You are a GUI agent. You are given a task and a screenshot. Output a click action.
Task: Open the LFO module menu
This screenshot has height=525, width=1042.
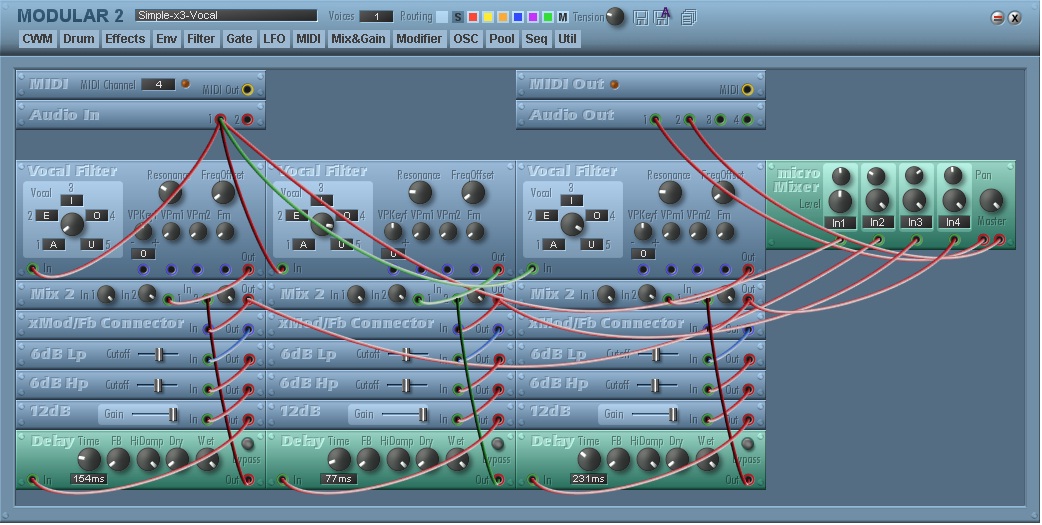point(274,39)
